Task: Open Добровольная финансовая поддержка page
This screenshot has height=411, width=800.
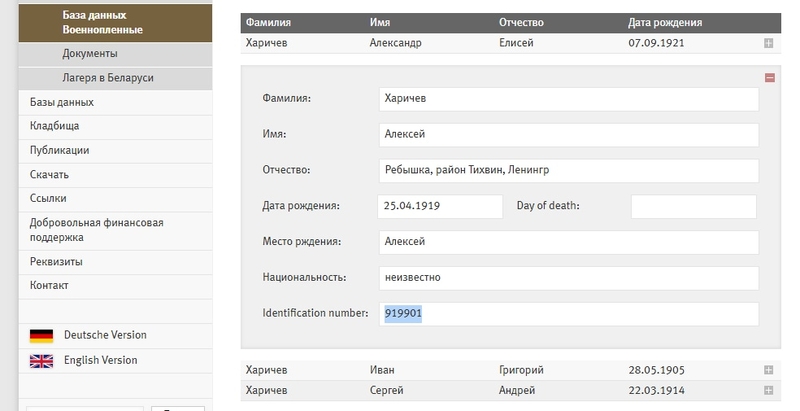Action: [x=96, y=230]
